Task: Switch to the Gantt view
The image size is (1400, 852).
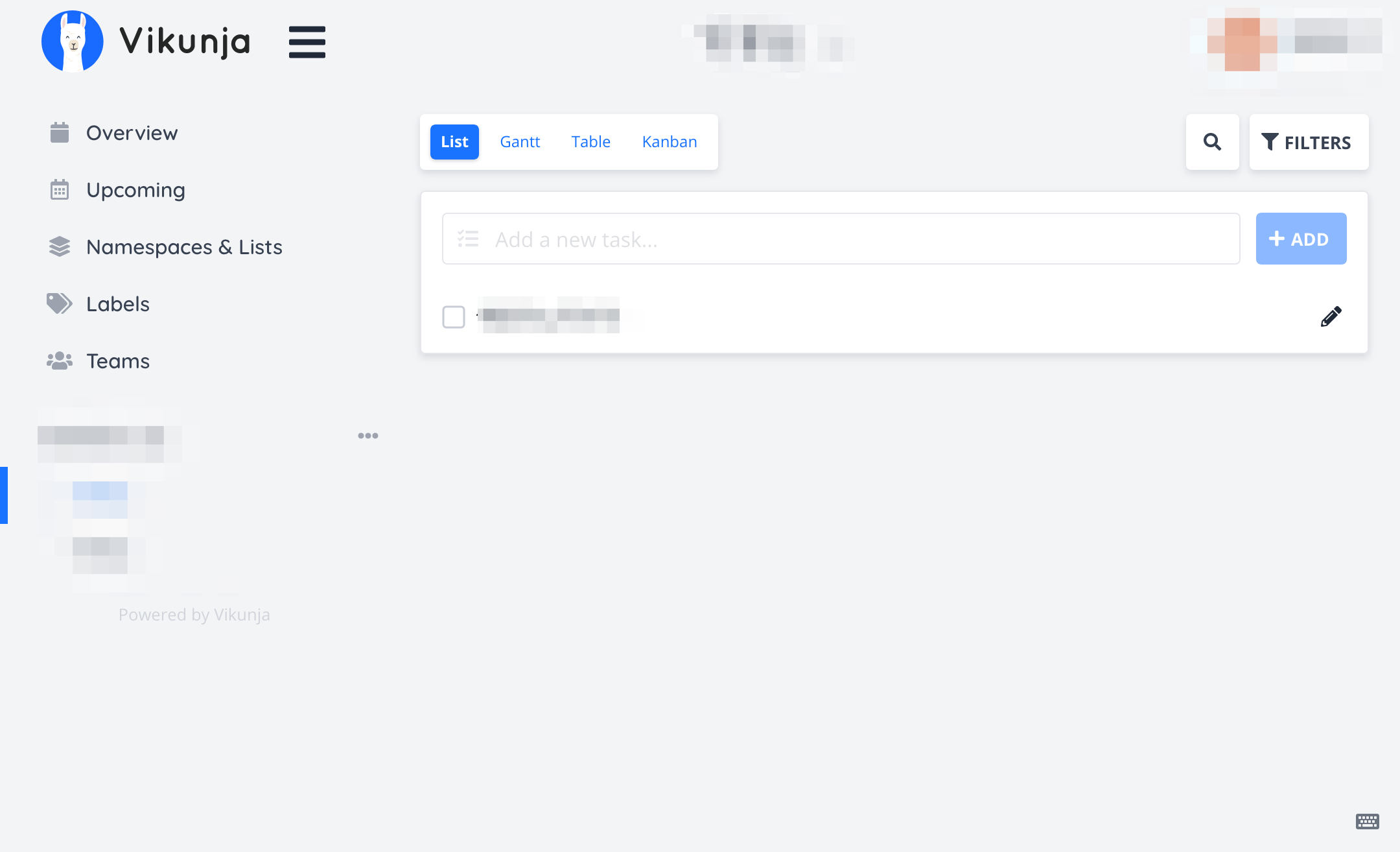Action: [520, 142]
